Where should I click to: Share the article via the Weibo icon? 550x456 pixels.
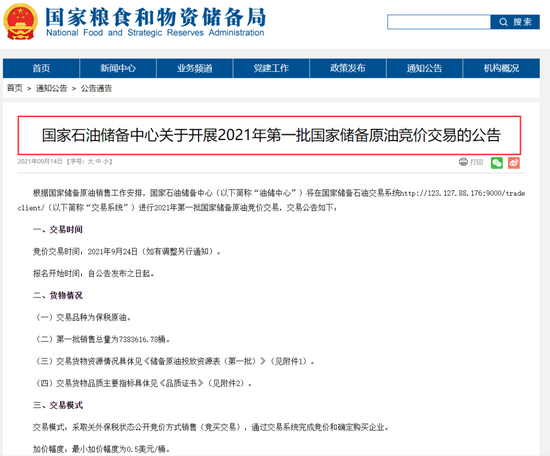click(x=514, y=163)
